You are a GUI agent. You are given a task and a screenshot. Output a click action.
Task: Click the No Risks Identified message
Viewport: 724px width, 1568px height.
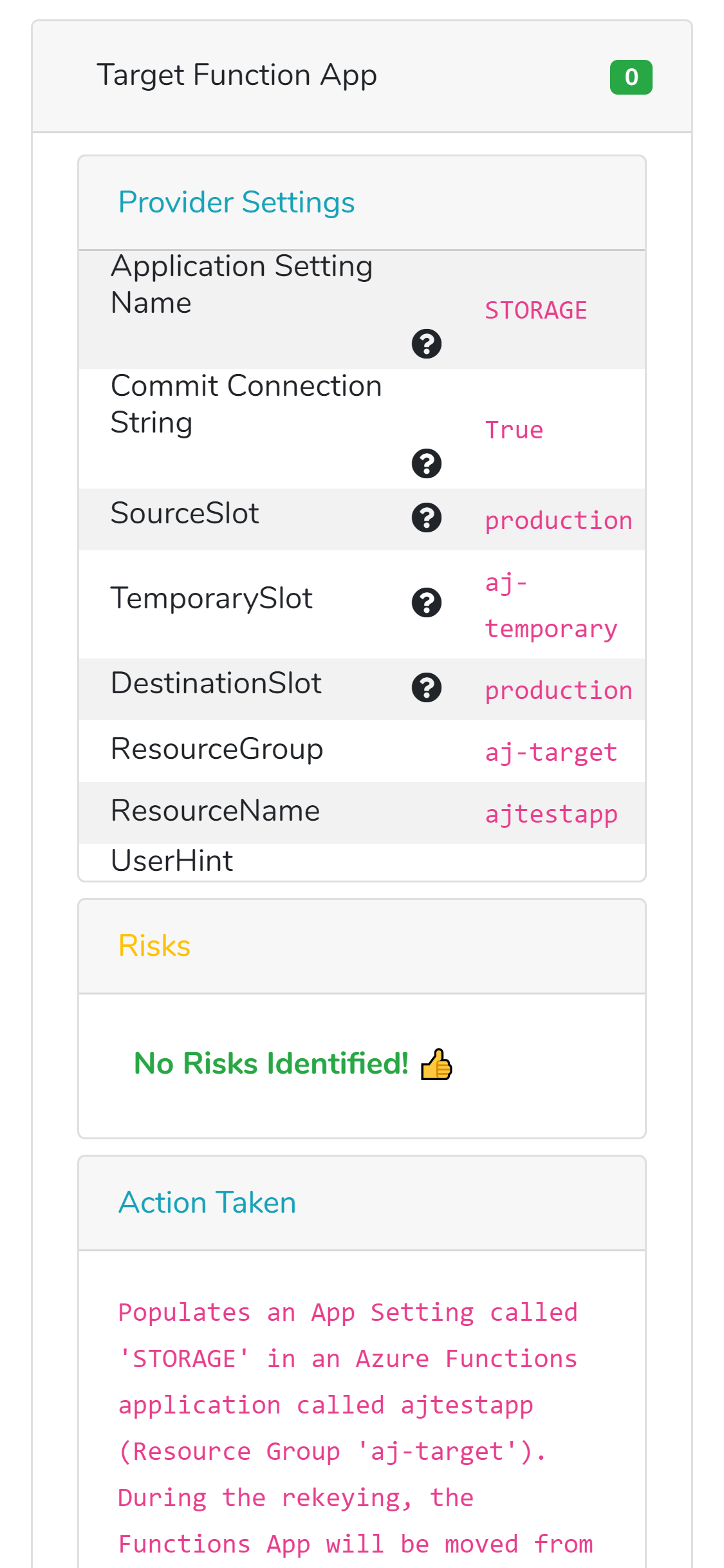pyautogui.click(x=271, y=1064)
